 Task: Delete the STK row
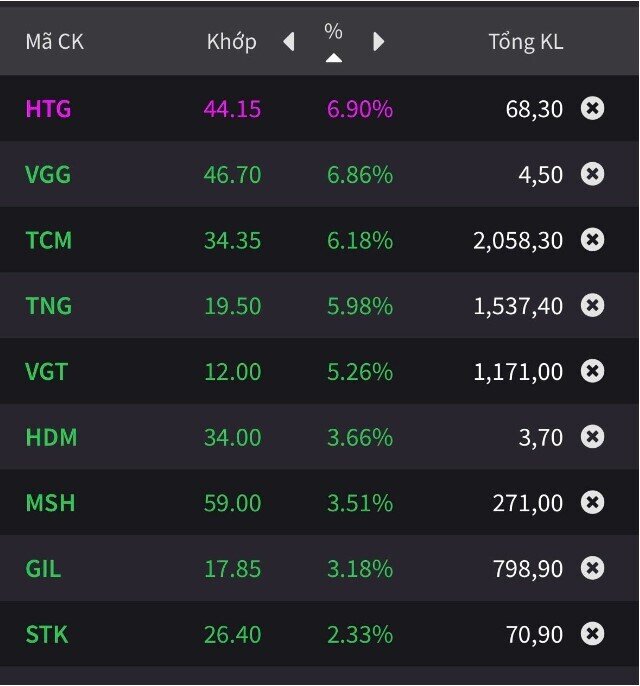click(592, 634)
